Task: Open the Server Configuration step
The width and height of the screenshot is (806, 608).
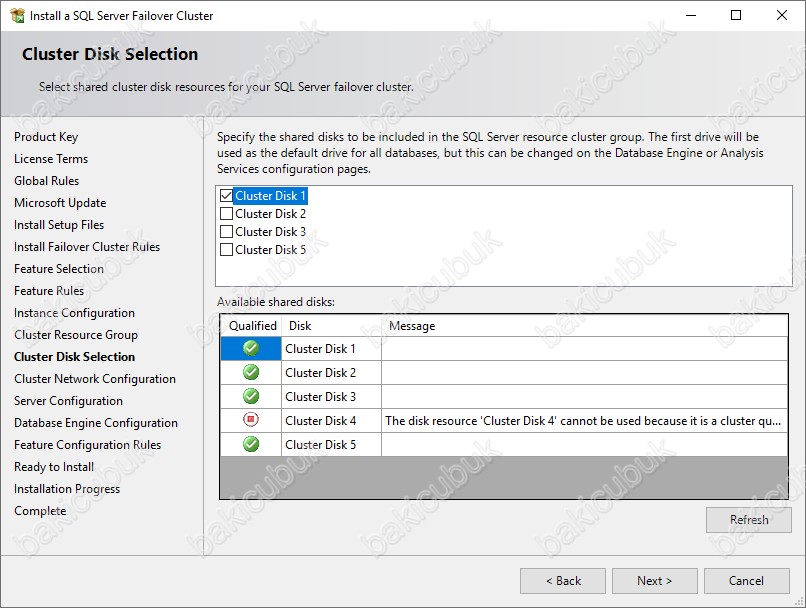Action: coord(68,401)
